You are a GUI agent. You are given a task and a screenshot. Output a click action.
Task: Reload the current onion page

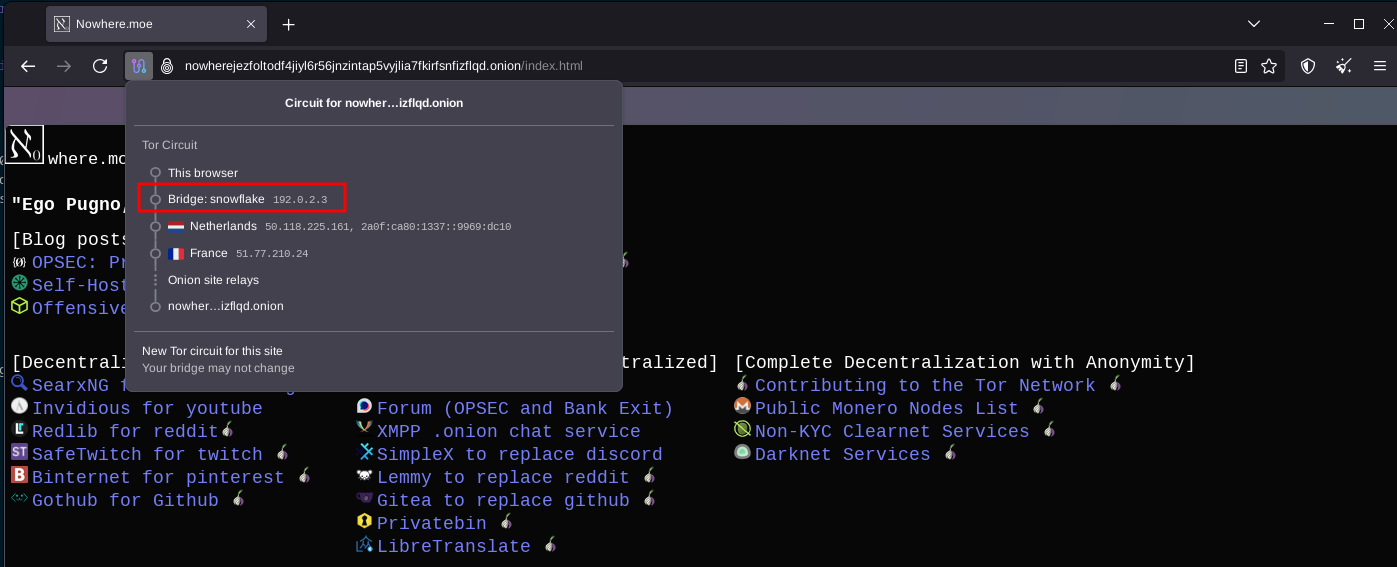tap(100, 66)
